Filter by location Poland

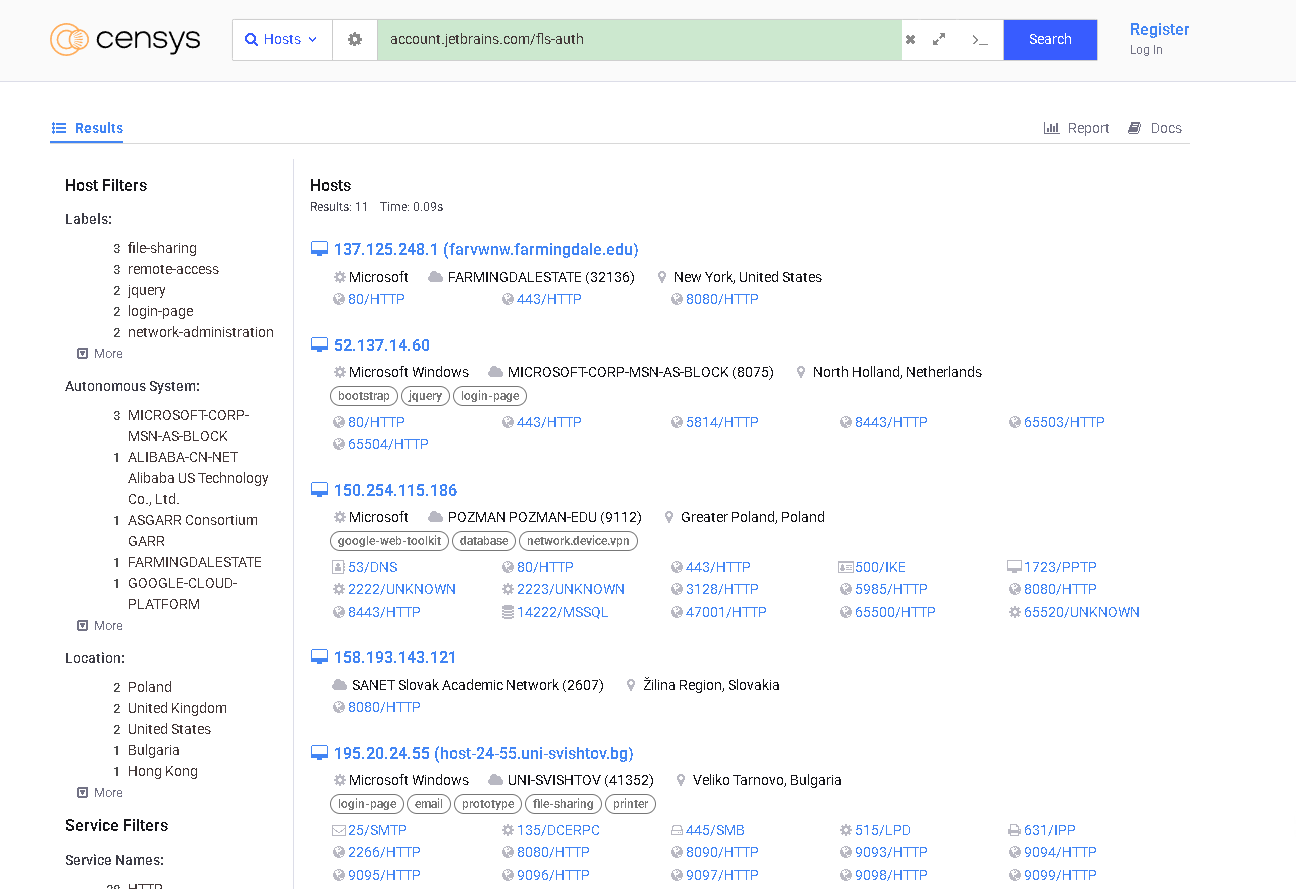coord(150,687)
